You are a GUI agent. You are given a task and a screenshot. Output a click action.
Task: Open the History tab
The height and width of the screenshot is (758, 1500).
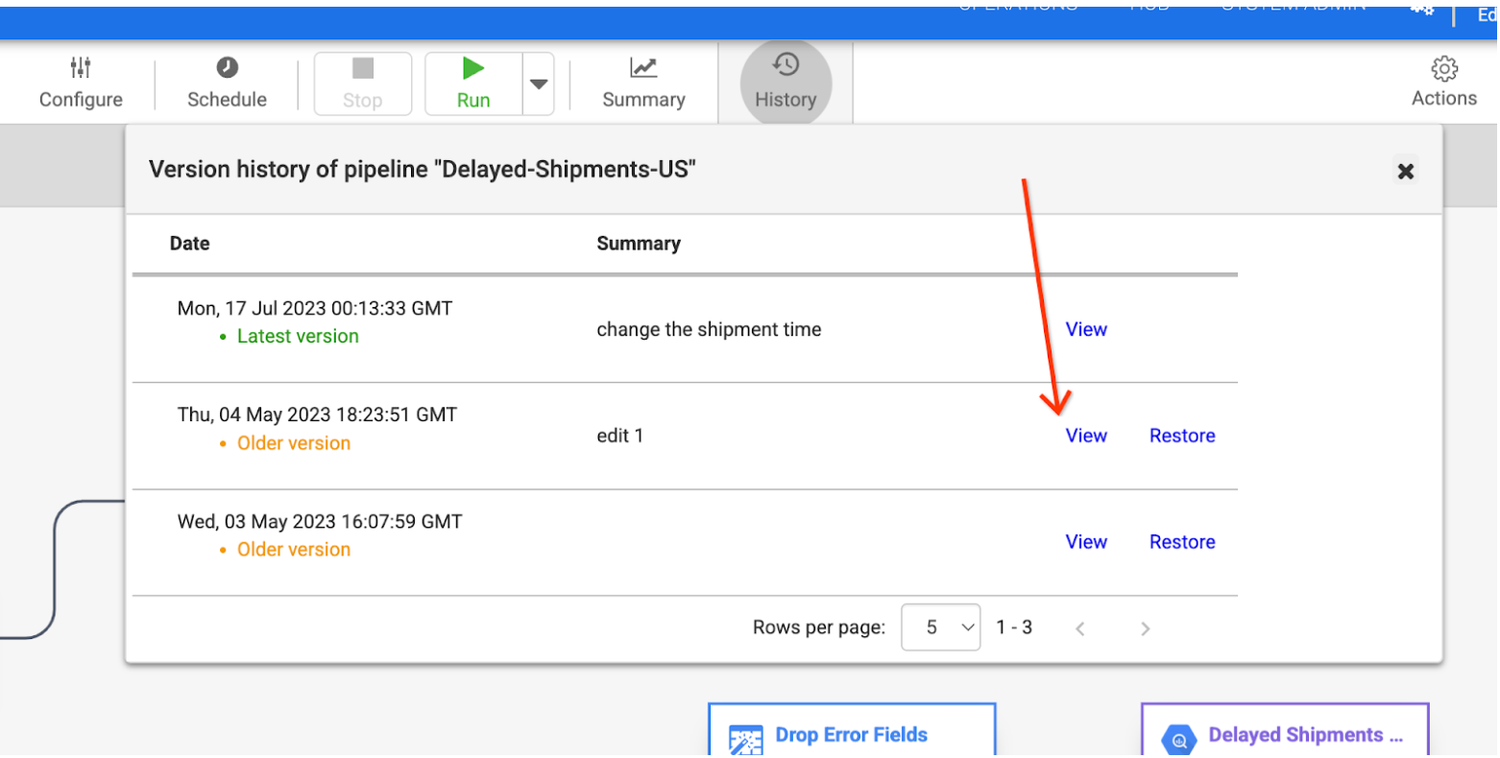click(786, 83)
